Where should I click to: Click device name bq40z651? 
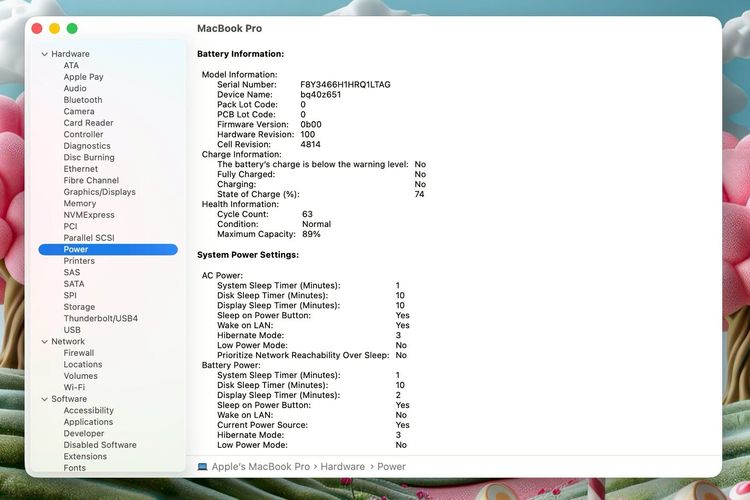click(320, 95)
